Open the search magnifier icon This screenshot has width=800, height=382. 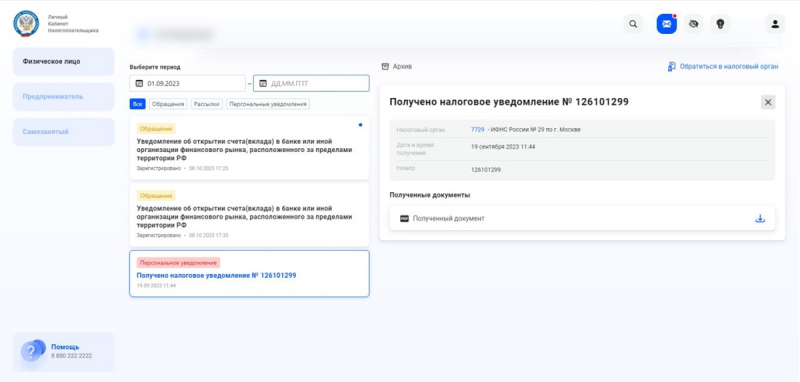[x=633, y=24]
